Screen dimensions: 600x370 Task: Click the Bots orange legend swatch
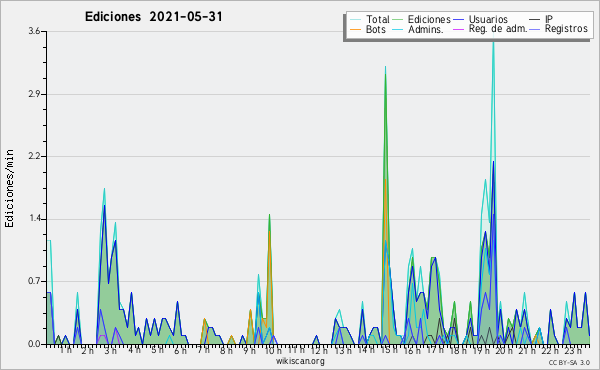click(355, 29)
